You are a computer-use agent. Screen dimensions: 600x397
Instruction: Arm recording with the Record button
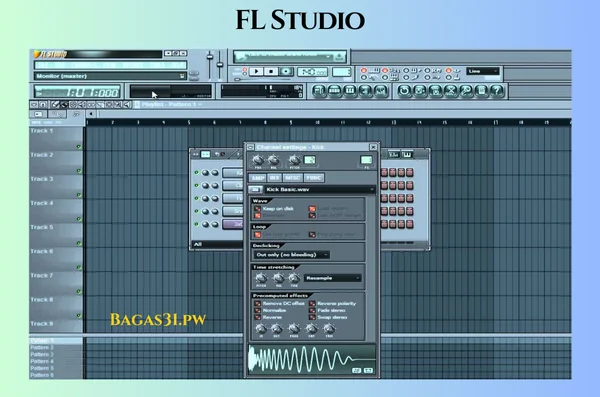coord(286,72)
